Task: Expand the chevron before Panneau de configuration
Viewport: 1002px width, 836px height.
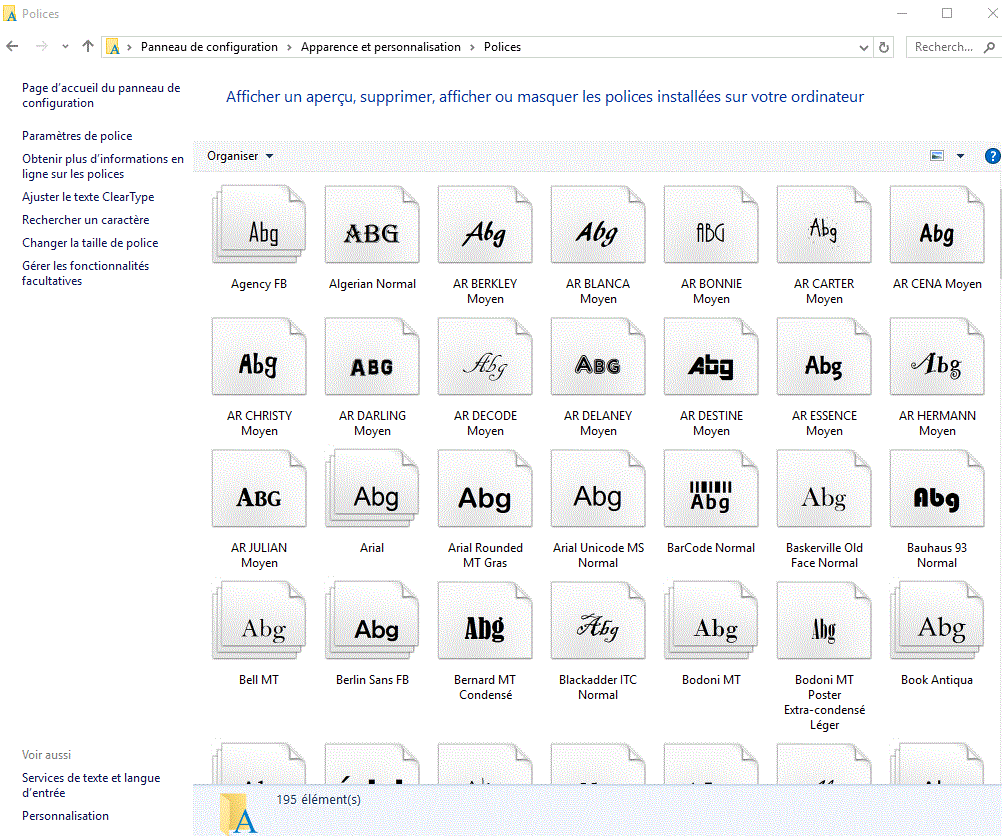Action: tap(129, 47)
